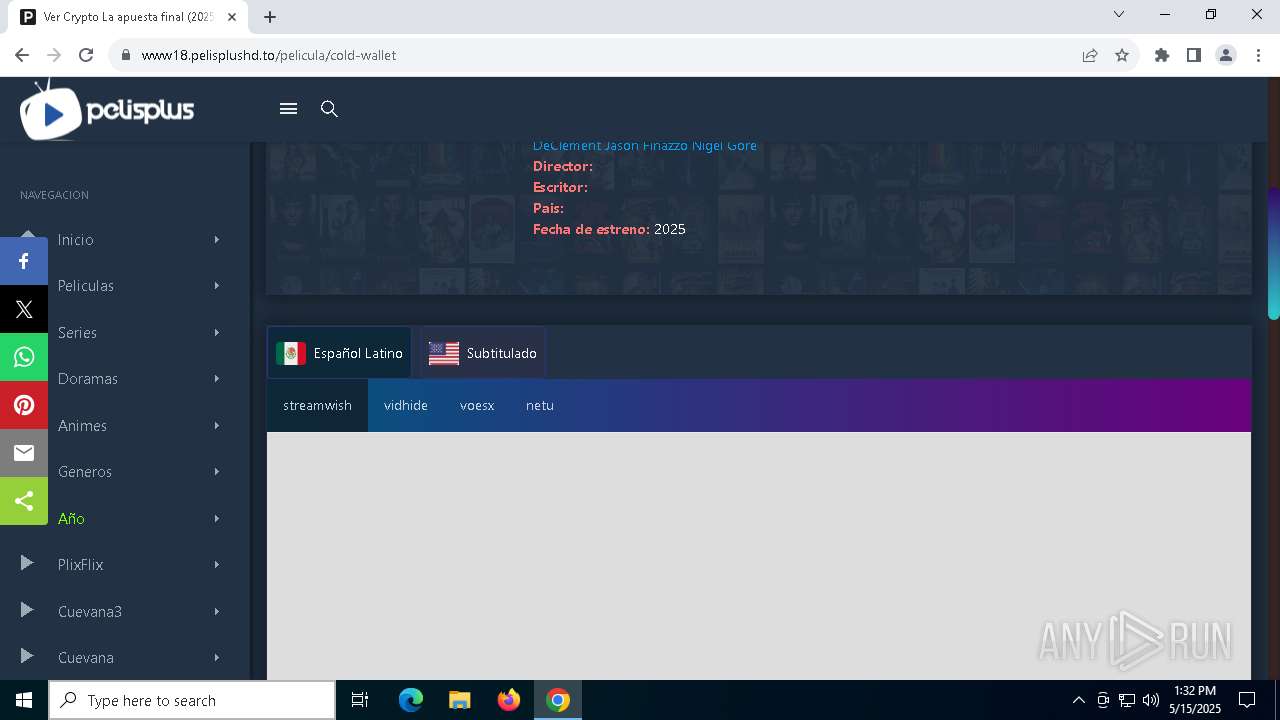This screenshot has height=720, width=1280.
Task: Switch to streamwish server tab
Action: click(317, 405)
